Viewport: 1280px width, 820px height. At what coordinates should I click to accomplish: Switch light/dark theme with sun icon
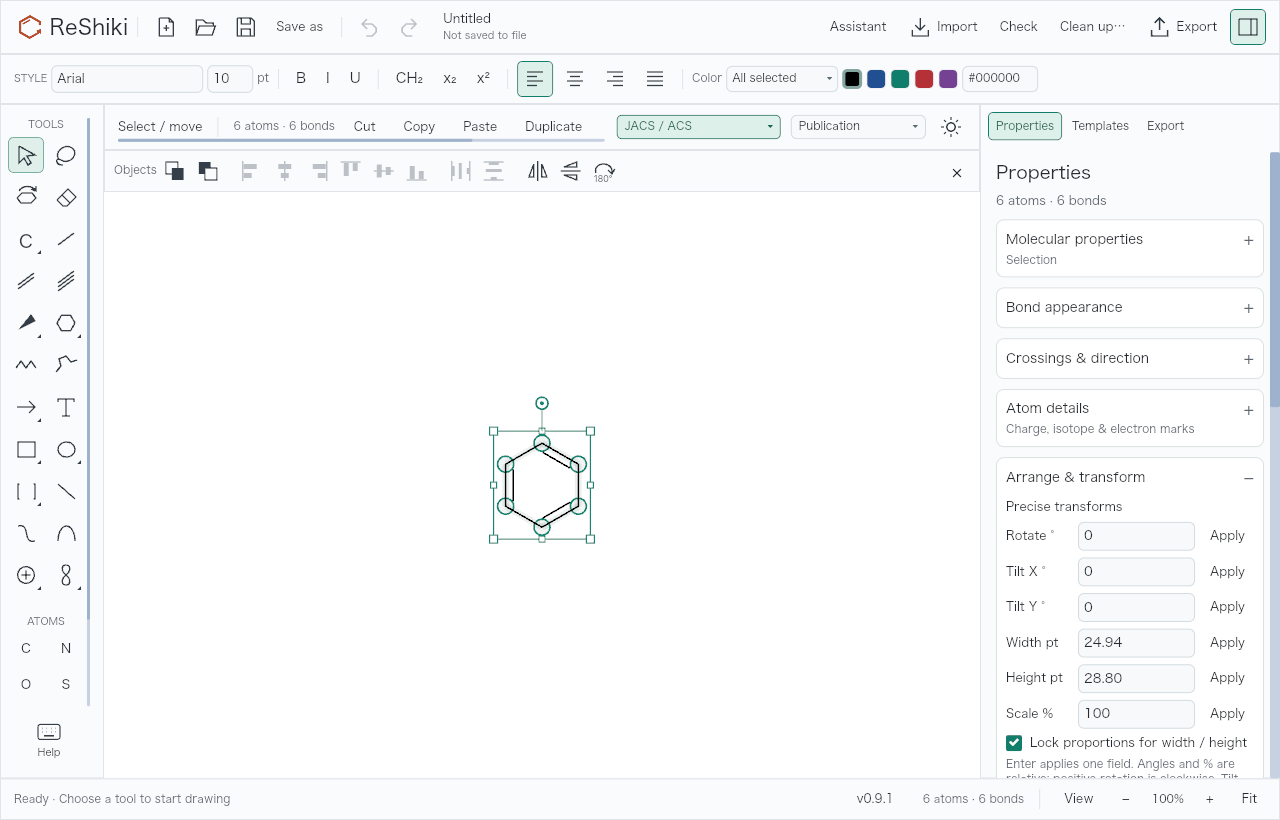coord(951,127)
